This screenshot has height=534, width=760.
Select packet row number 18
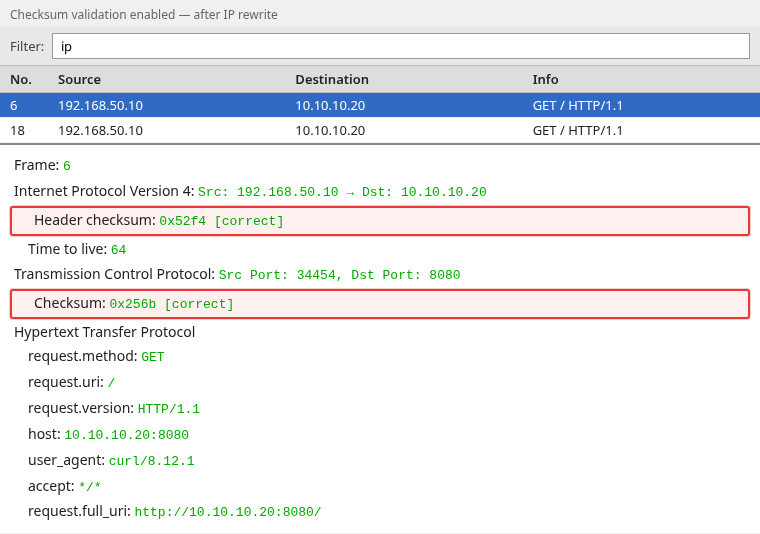[x=380, y=130]
